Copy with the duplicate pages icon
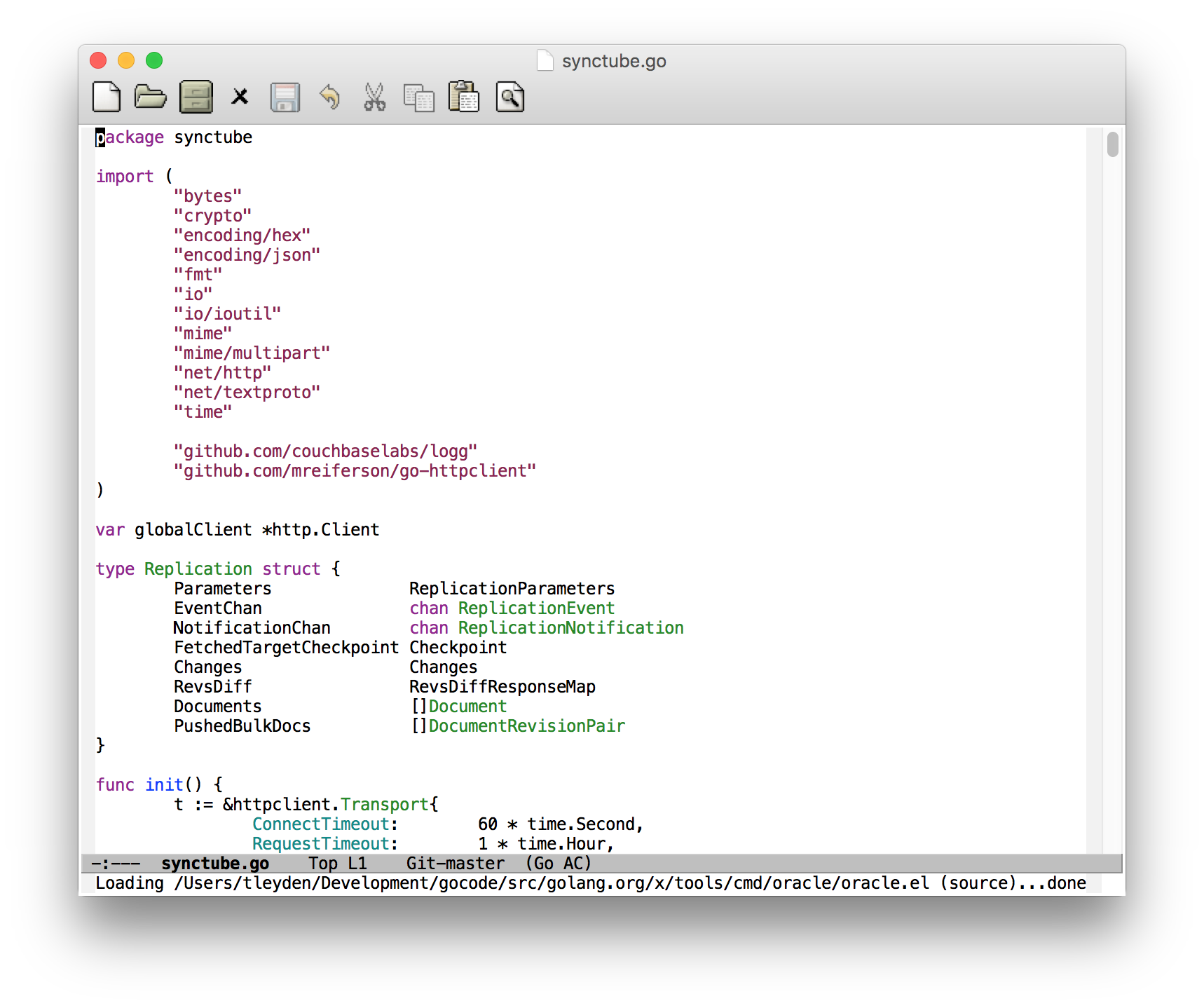 coord(419,97)
